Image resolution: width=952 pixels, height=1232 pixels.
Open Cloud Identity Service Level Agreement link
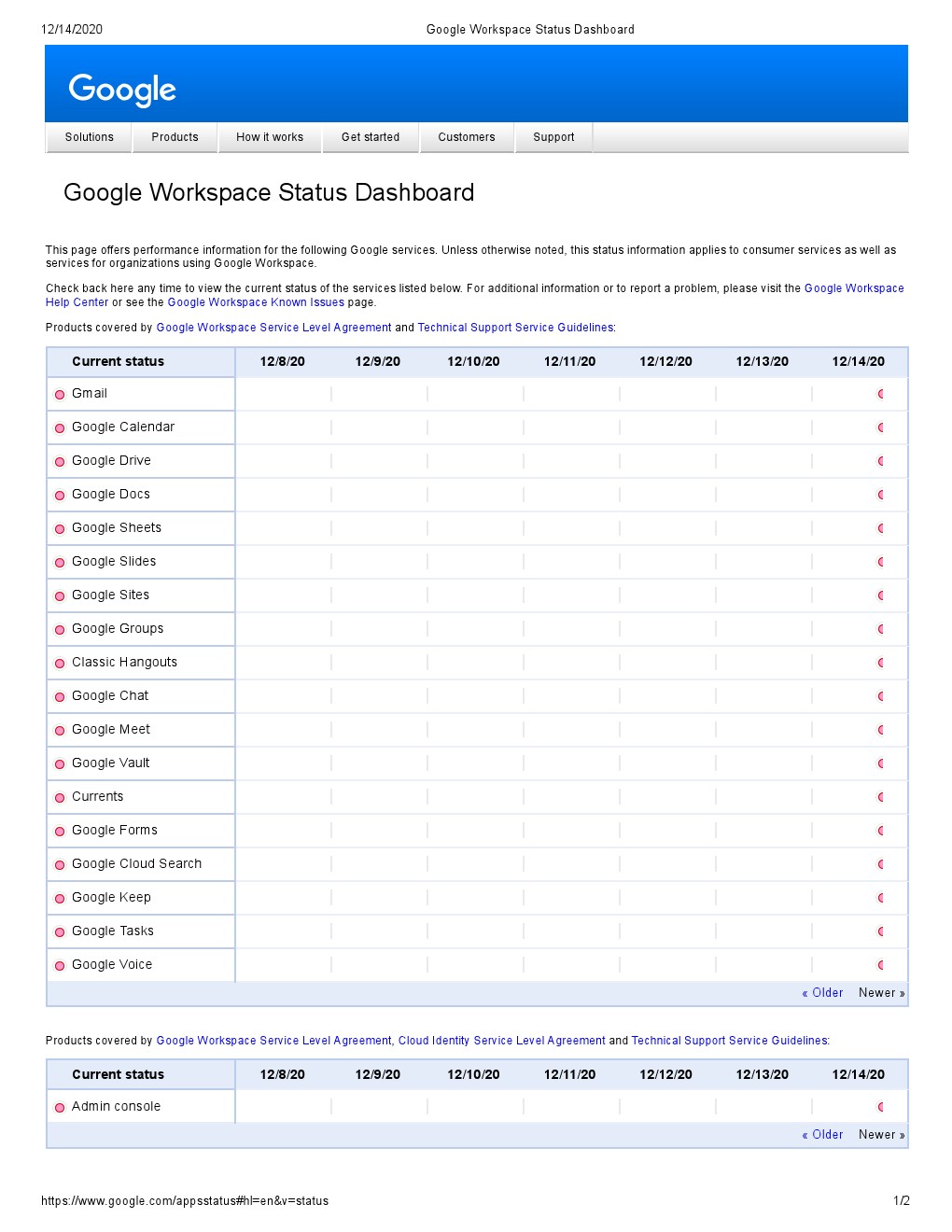(502, 1041)
